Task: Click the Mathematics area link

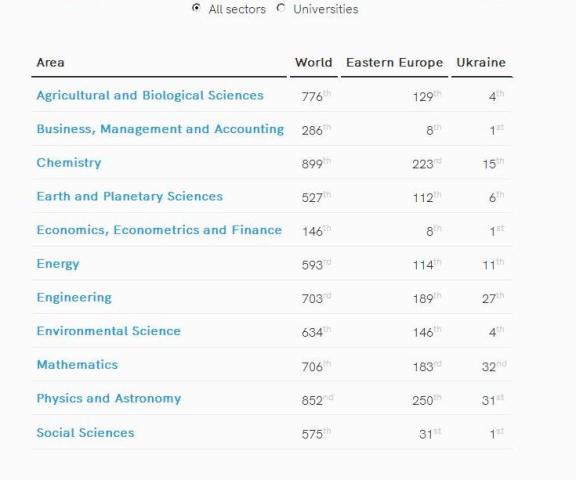Action: [x=77, y=365]
